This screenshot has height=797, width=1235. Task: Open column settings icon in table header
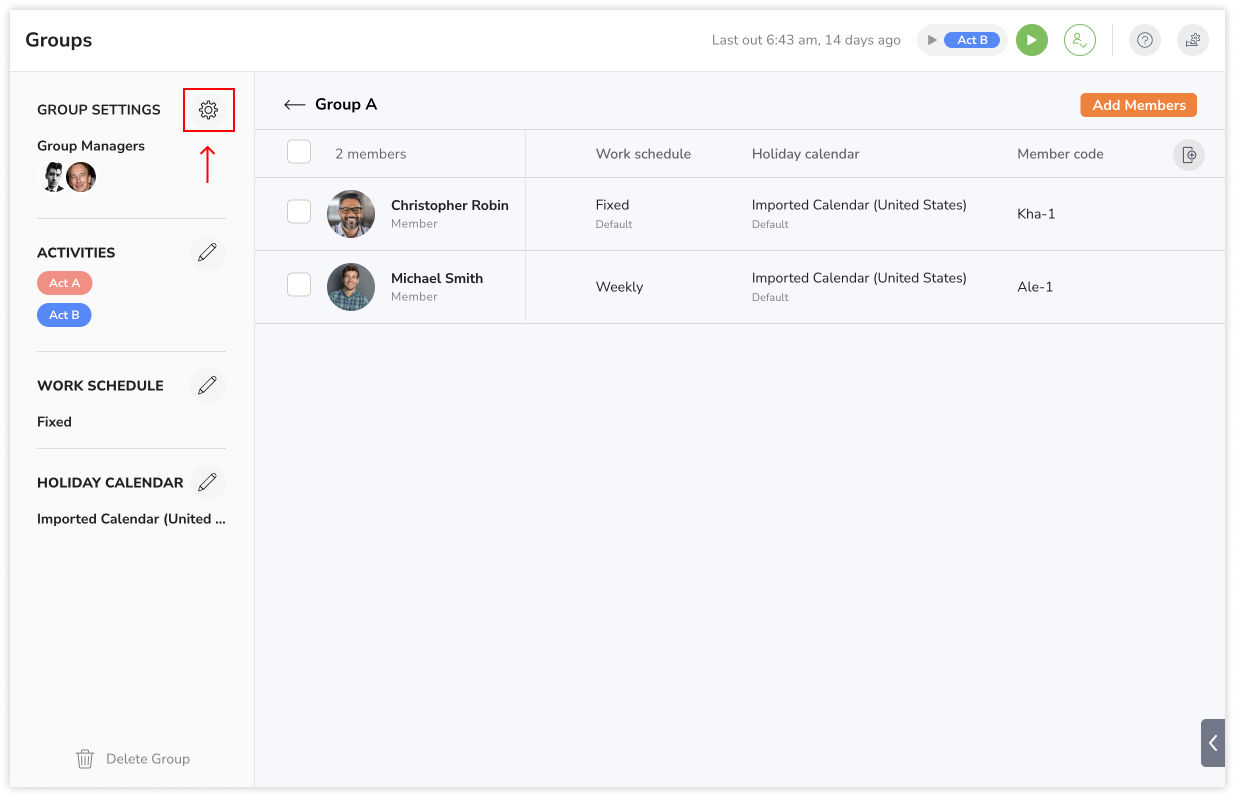pos(1188,155)
